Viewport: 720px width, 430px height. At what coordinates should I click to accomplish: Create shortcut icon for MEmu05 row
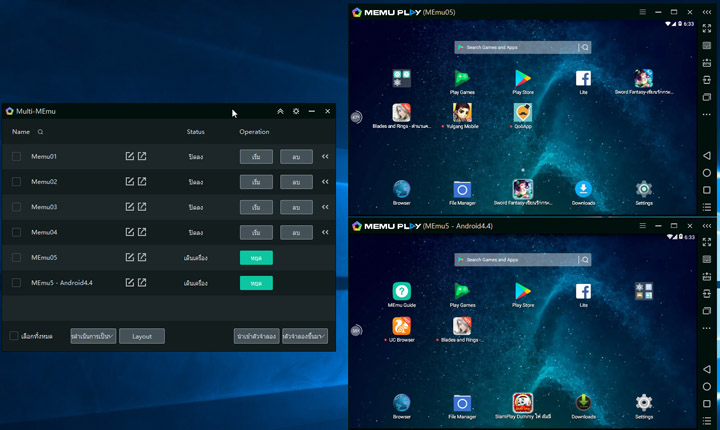[x=142, y=257]
